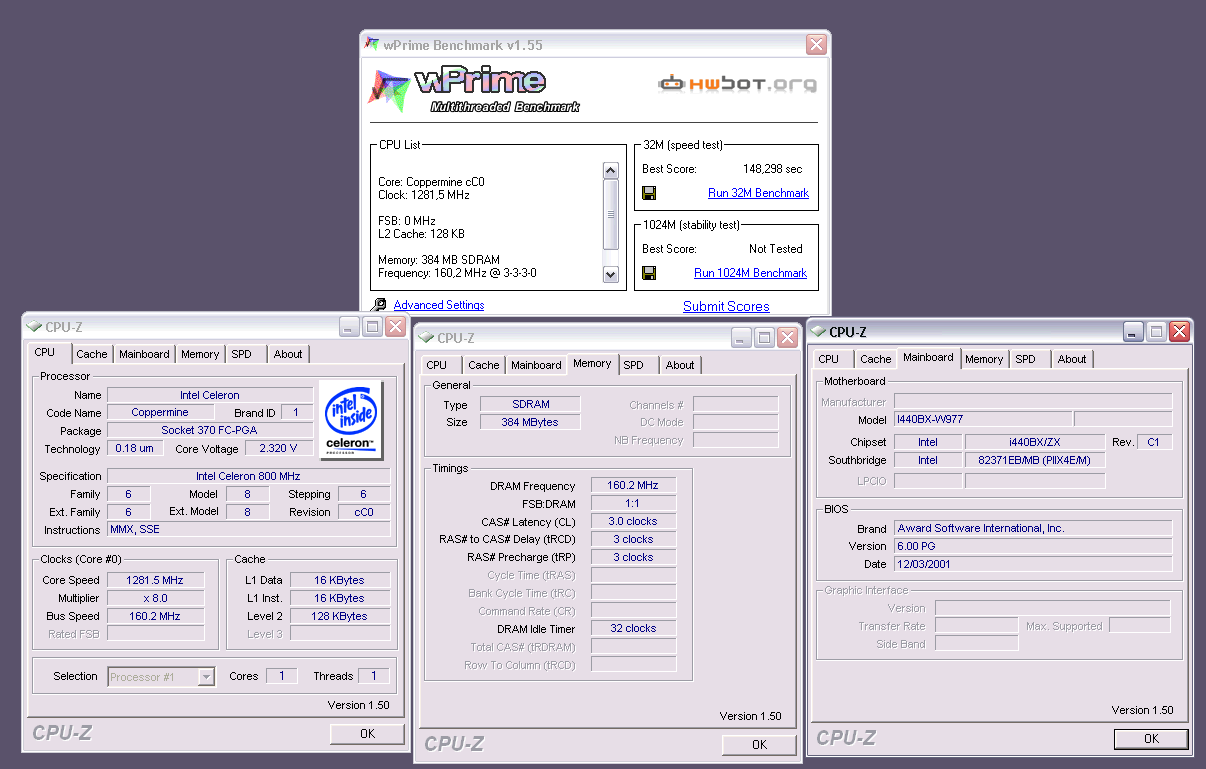Viewport: 1206px width, 769px height.
Task: Click the Southbridge value 82371EB/MB (PIIX4E/M)
Action: tap(1035, 460)
